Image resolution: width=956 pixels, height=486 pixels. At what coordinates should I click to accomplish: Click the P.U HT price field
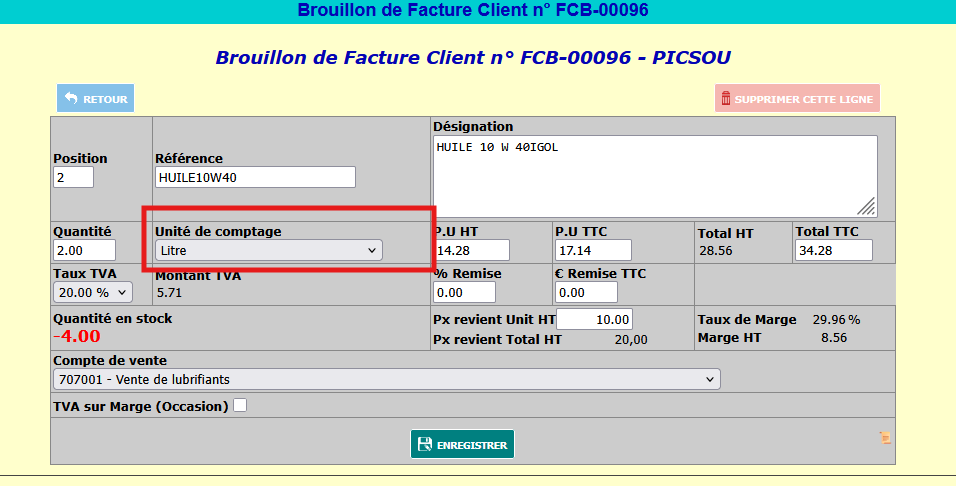472,250
